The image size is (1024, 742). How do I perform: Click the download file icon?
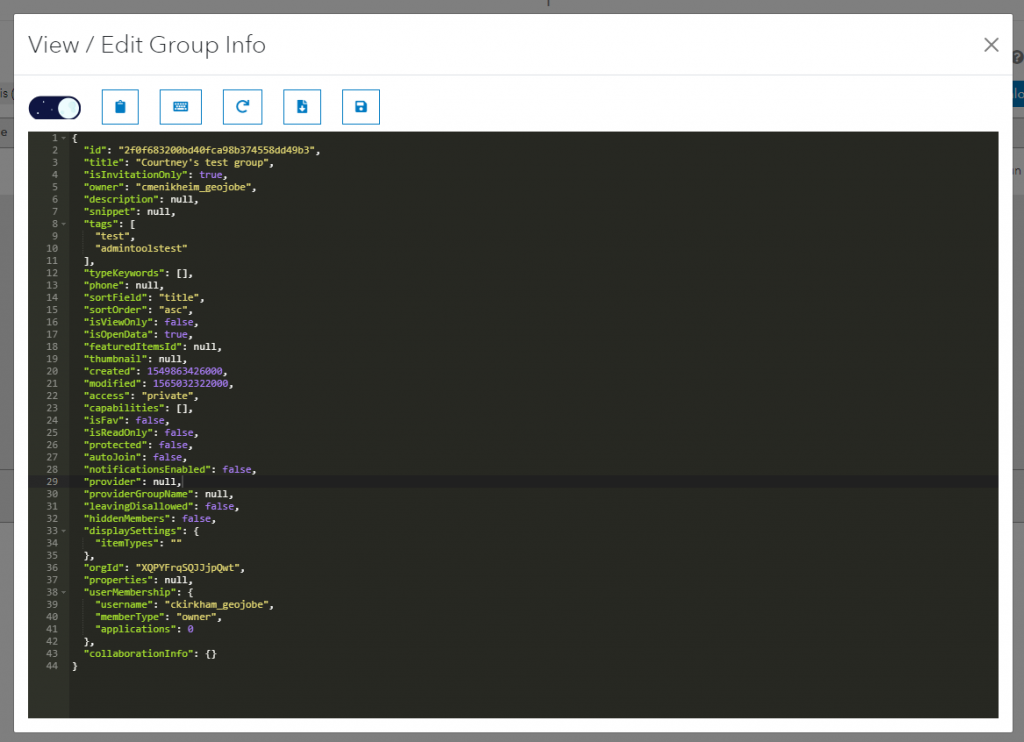(302, 107)
